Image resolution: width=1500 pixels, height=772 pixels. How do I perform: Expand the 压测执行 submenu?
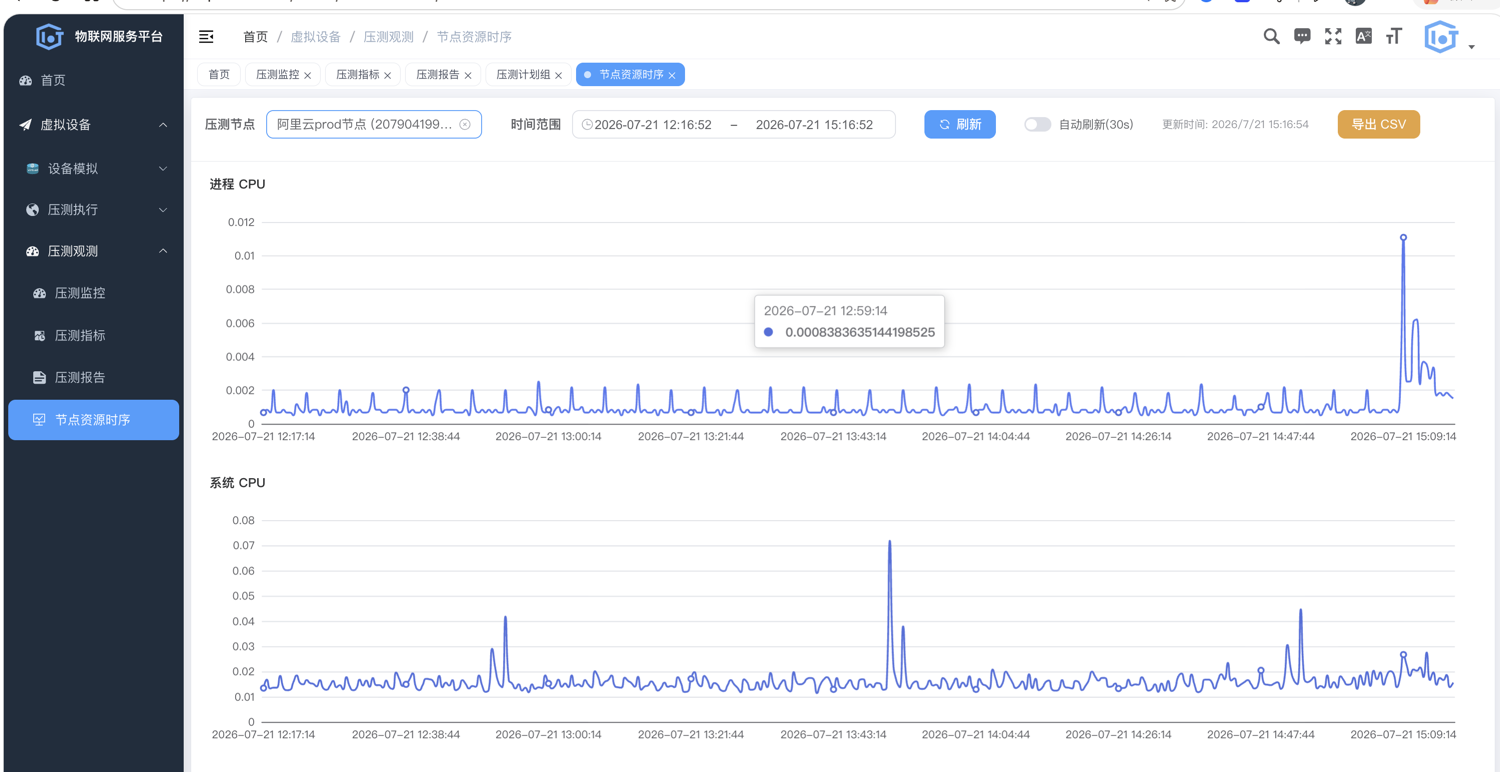point(92,210)
